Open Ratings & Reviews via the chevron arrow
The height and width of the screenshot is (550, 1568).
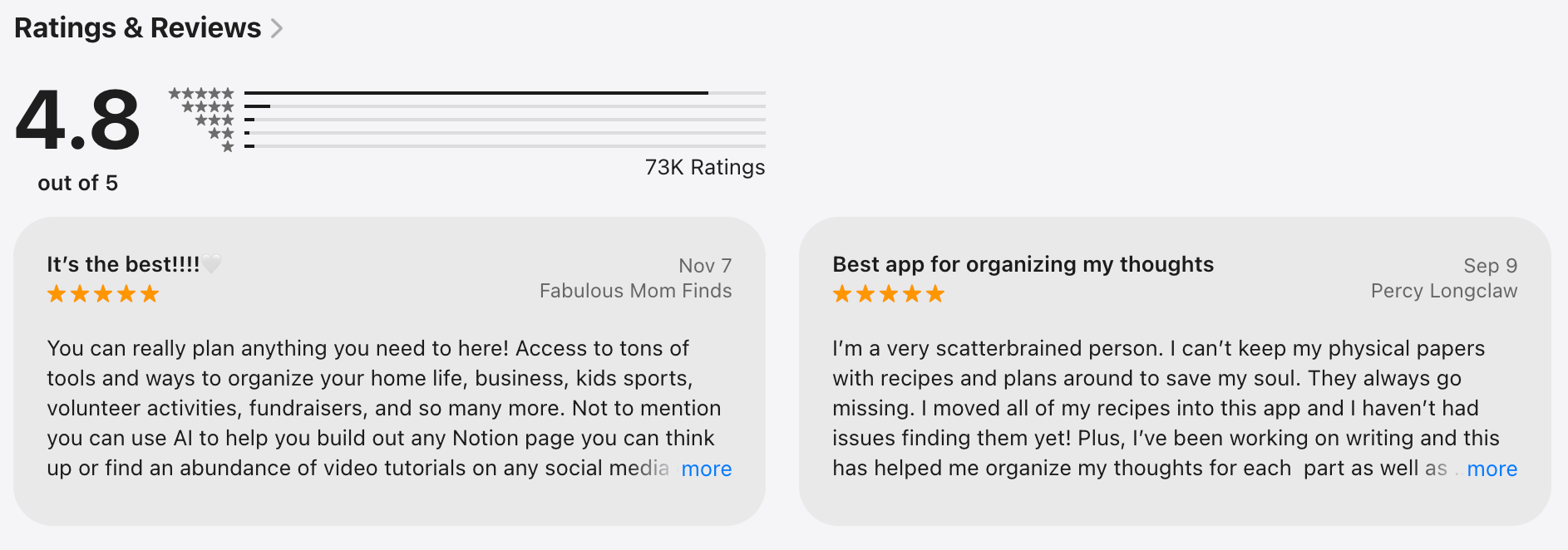point(278,27)
